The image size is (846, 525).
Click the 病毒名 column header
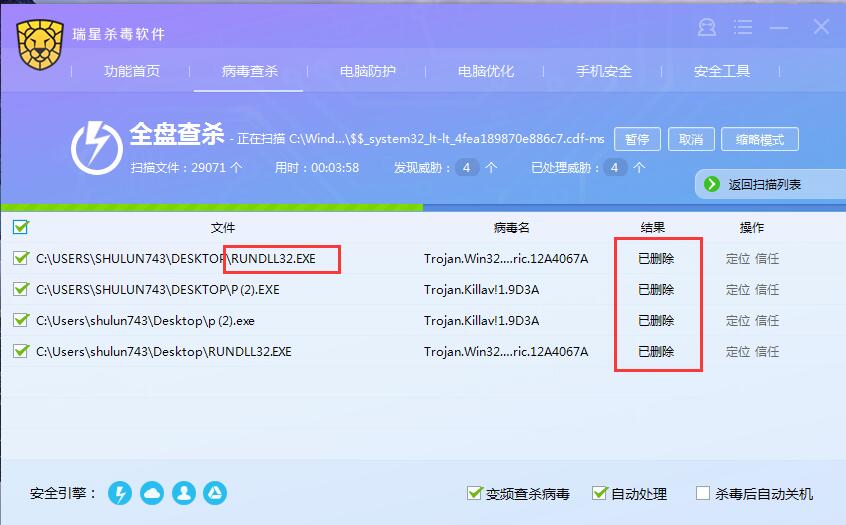click(511, 228)
